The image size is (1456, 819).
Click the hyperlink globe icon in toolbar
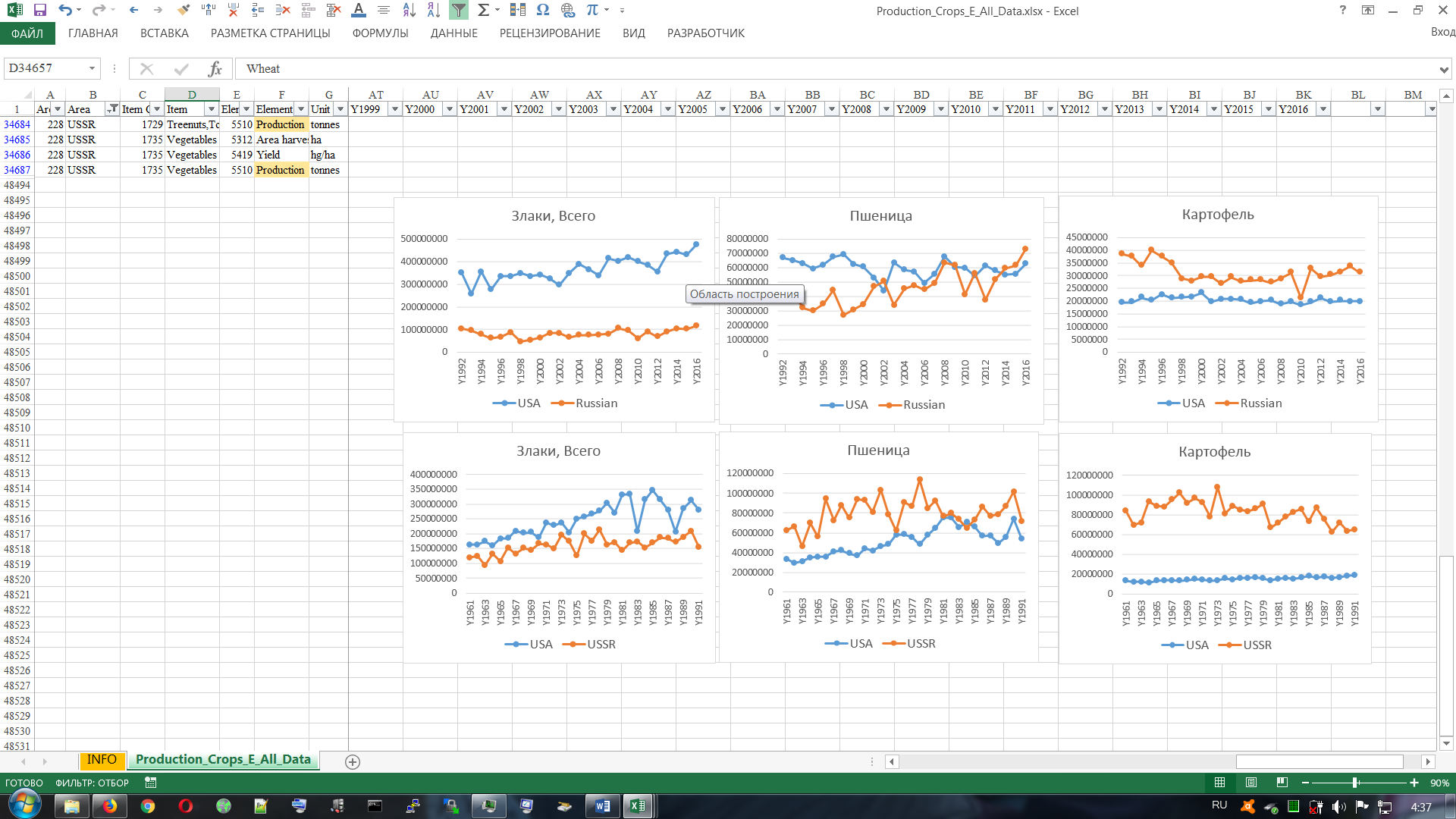[x=567, y=11]
